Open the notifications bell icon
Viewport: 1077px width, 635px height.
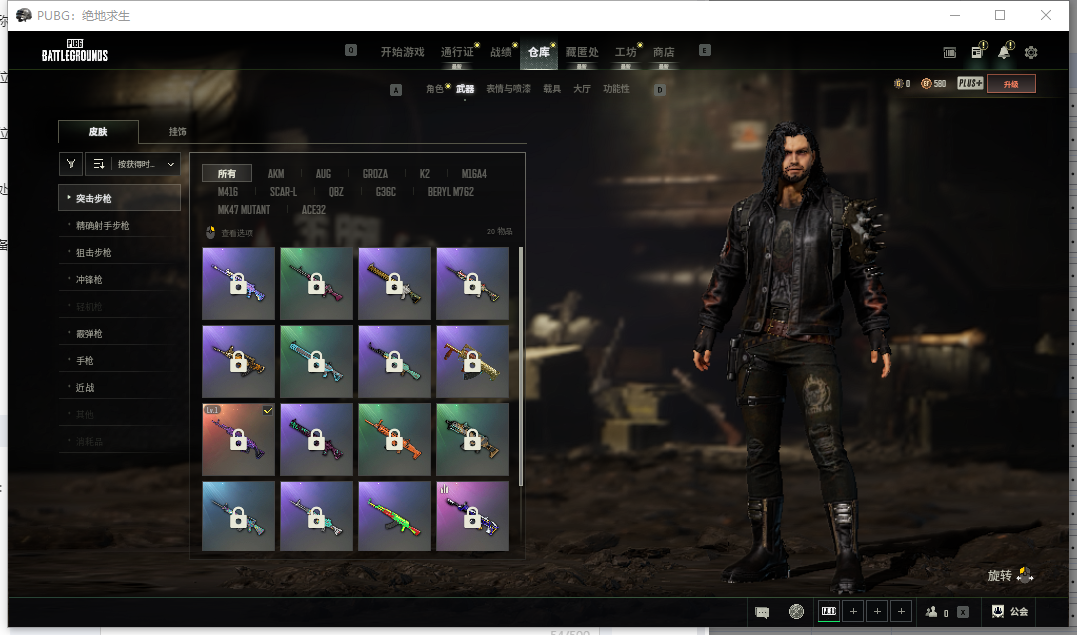(x=1004, y=52)
